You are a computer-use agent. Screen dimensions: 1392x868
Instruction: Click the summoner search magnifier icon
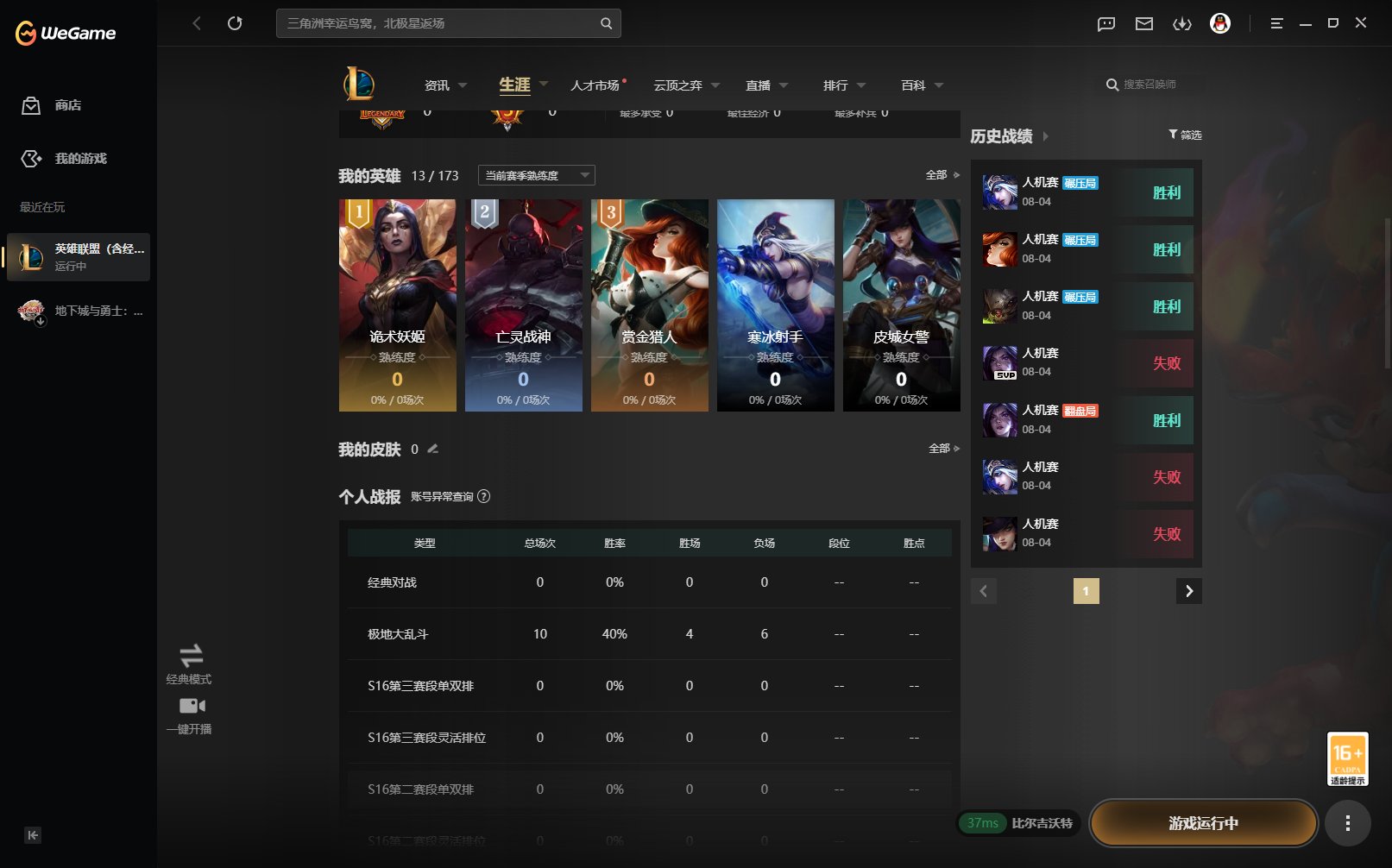1112,85
